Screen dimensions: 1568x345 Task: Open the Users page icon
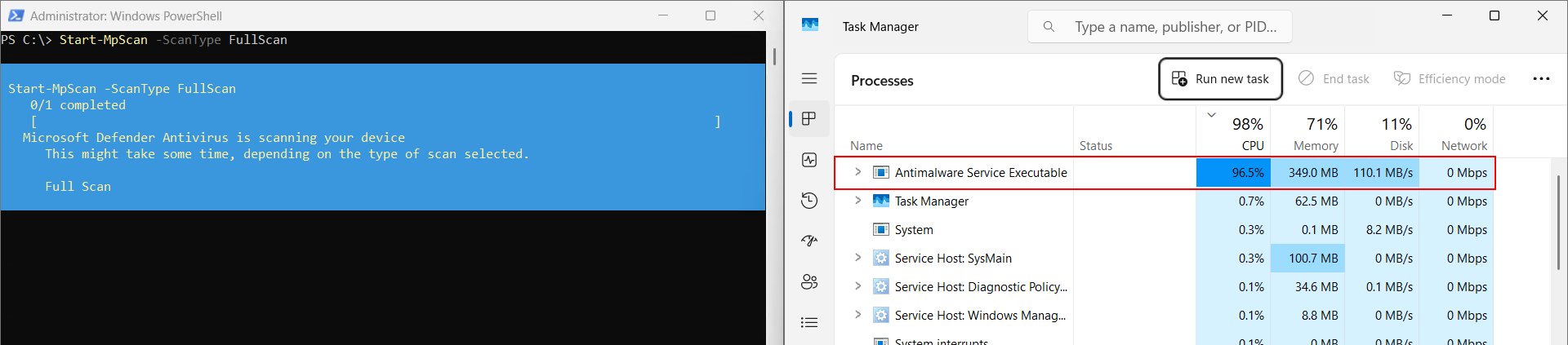(809, 281)
